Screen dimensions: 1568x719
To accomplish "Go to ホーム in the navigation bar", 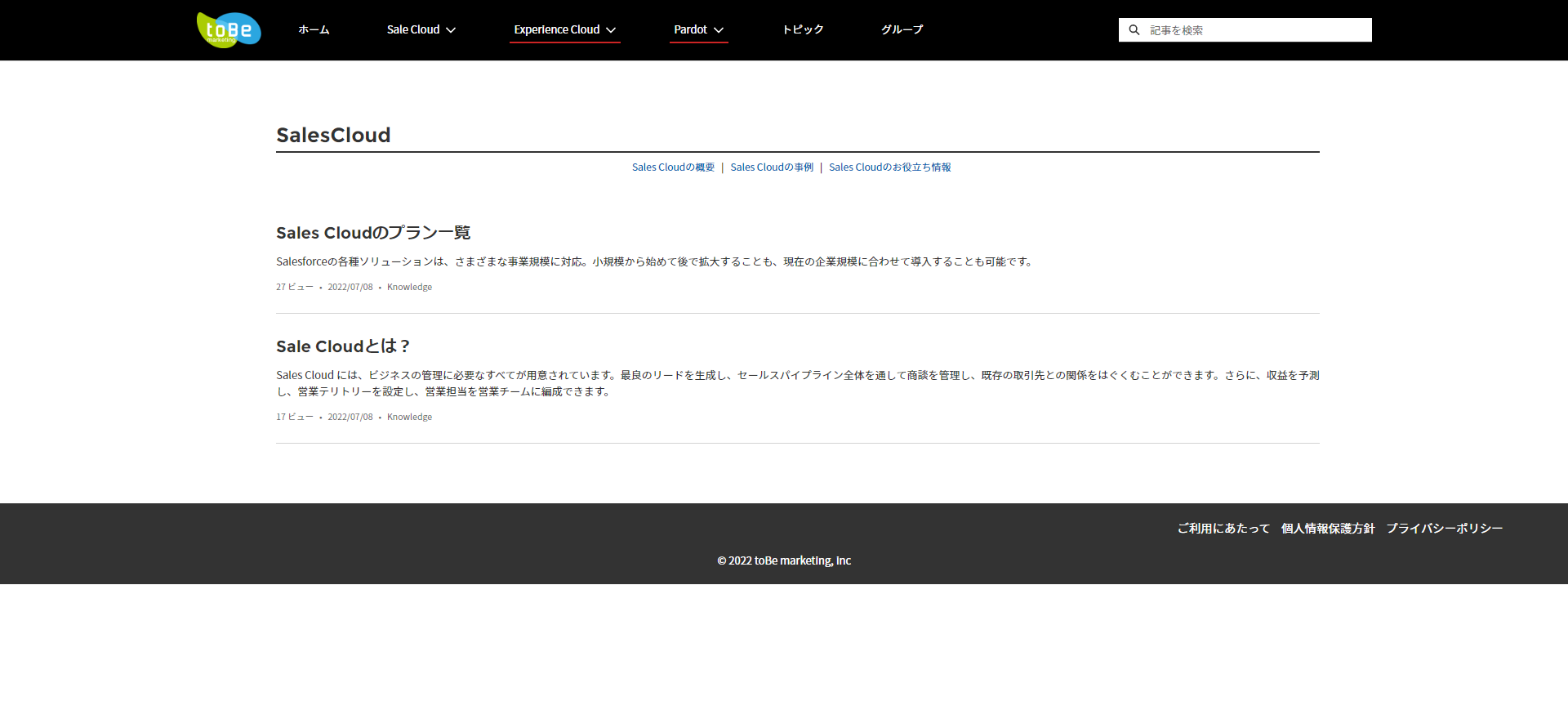I will [x=314, y=29].
